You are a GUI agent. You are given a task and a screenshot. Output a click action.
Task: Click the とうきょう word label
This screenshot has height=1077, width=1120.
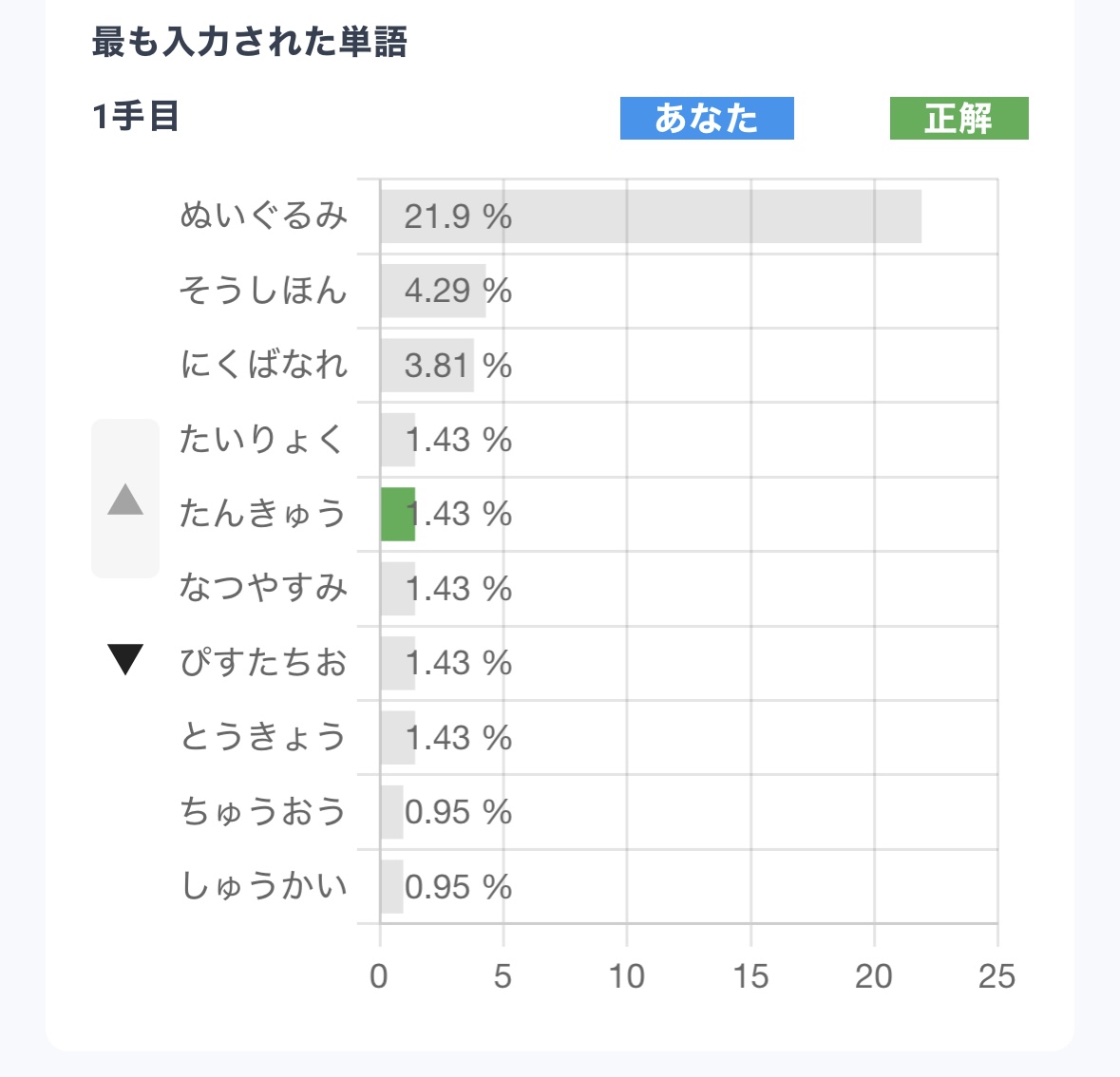click(263, 737)
